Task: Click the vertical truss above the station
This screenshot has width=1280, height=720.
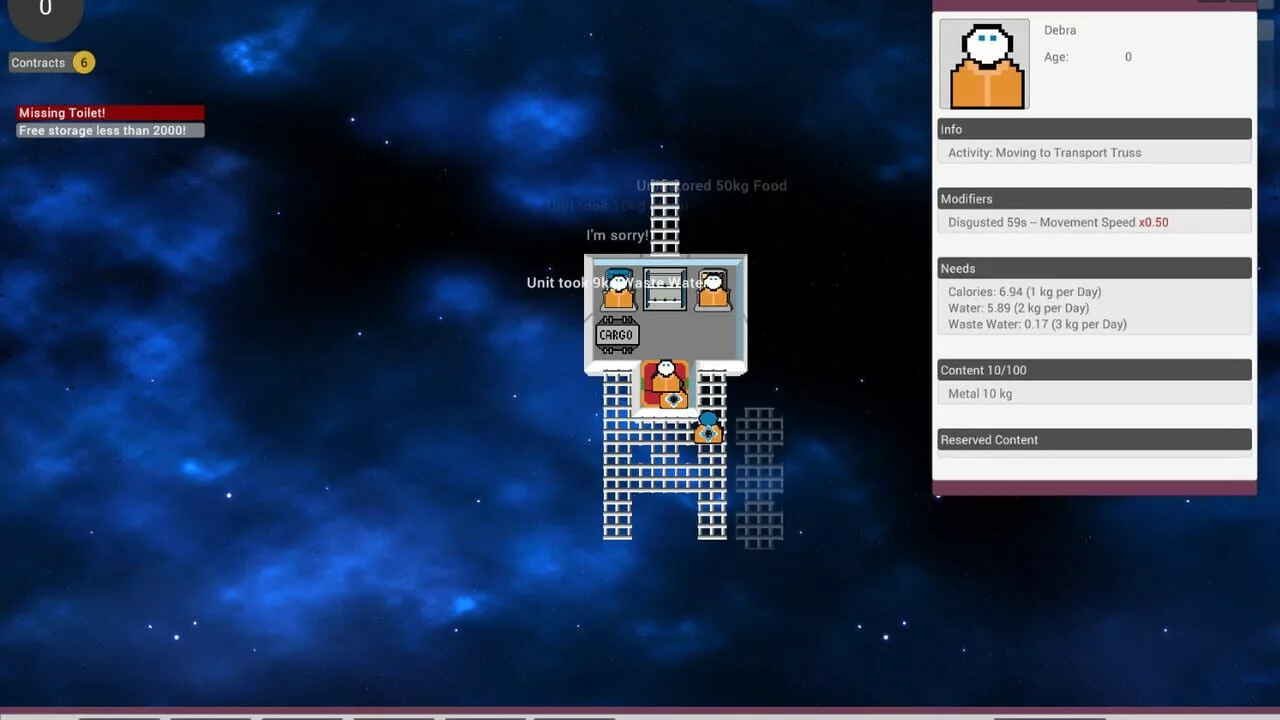Action: (x=664, y=217)
